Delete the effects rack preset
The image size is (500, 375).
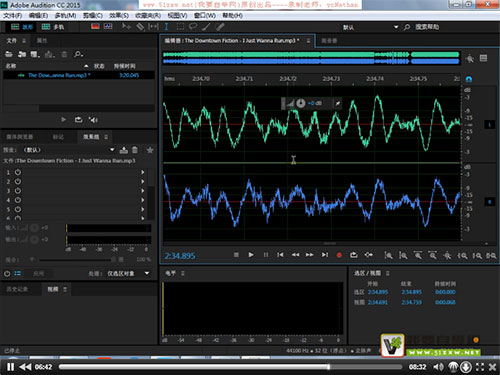pyautogui.click(x=135, y=150)
